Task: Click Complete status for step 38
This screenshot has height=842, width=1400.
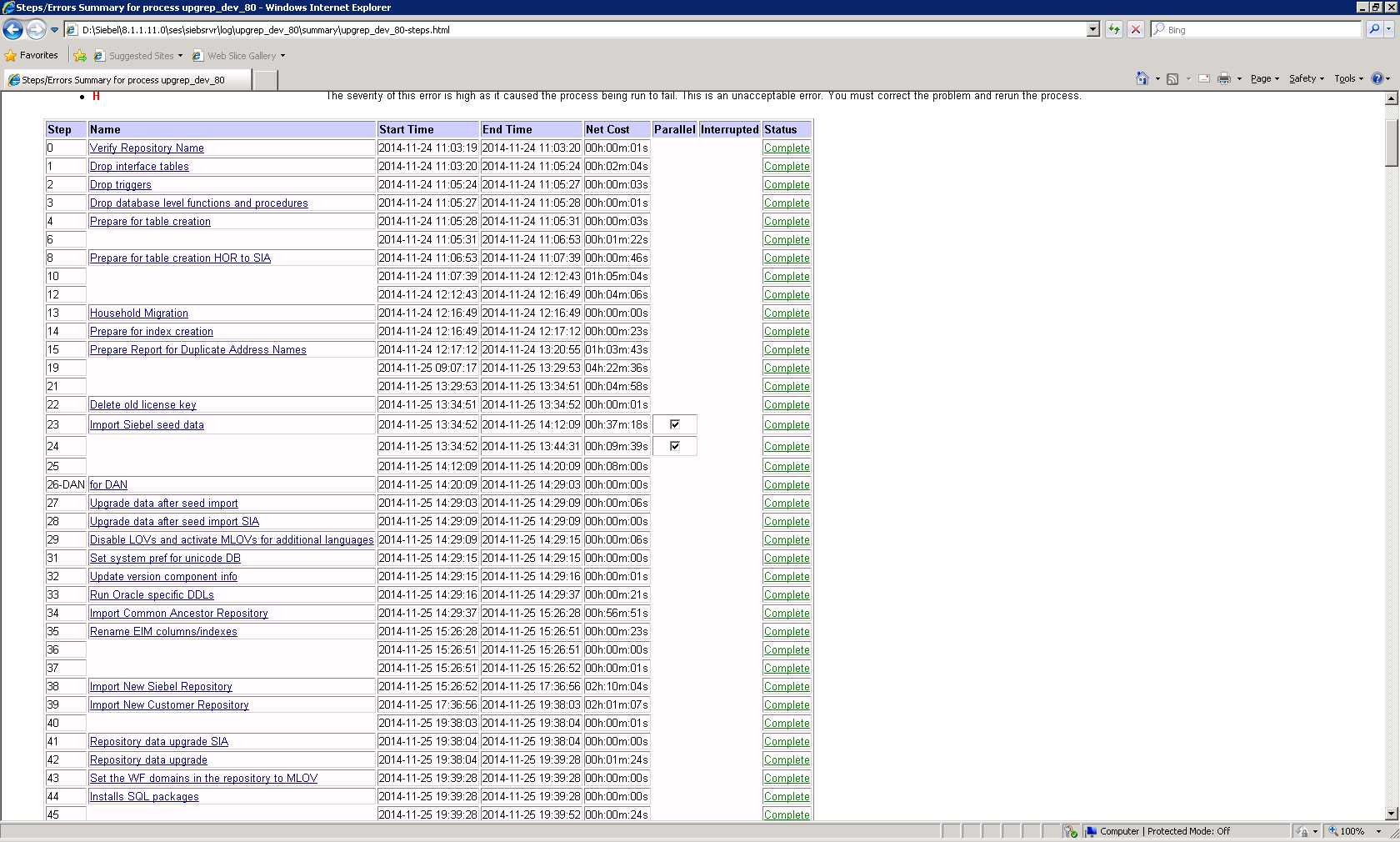Action: pyautogui.click(x=787, y=687)
